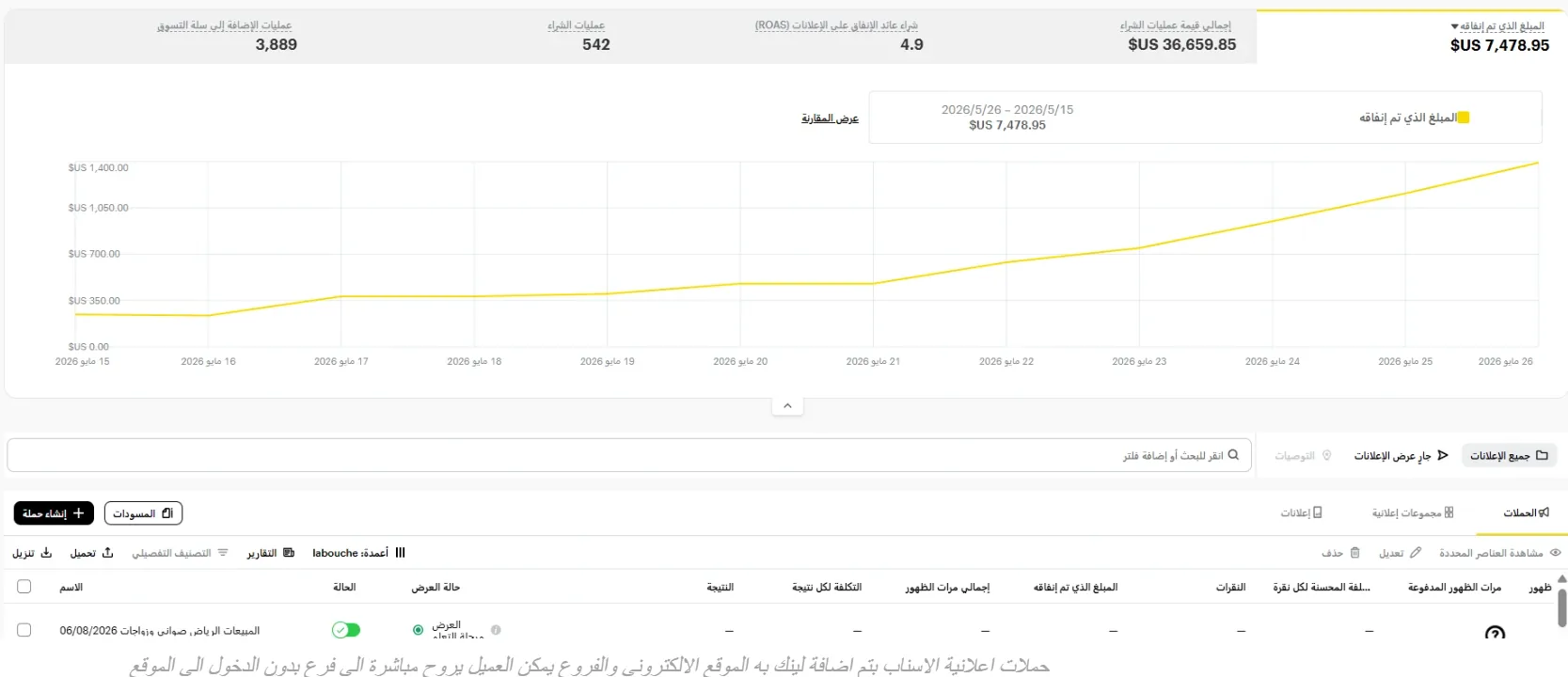The width and height of the screenshot is (1568, 677).
Task: Open the Reports (التقارير) icon
Action: click(x=289, y=553)
